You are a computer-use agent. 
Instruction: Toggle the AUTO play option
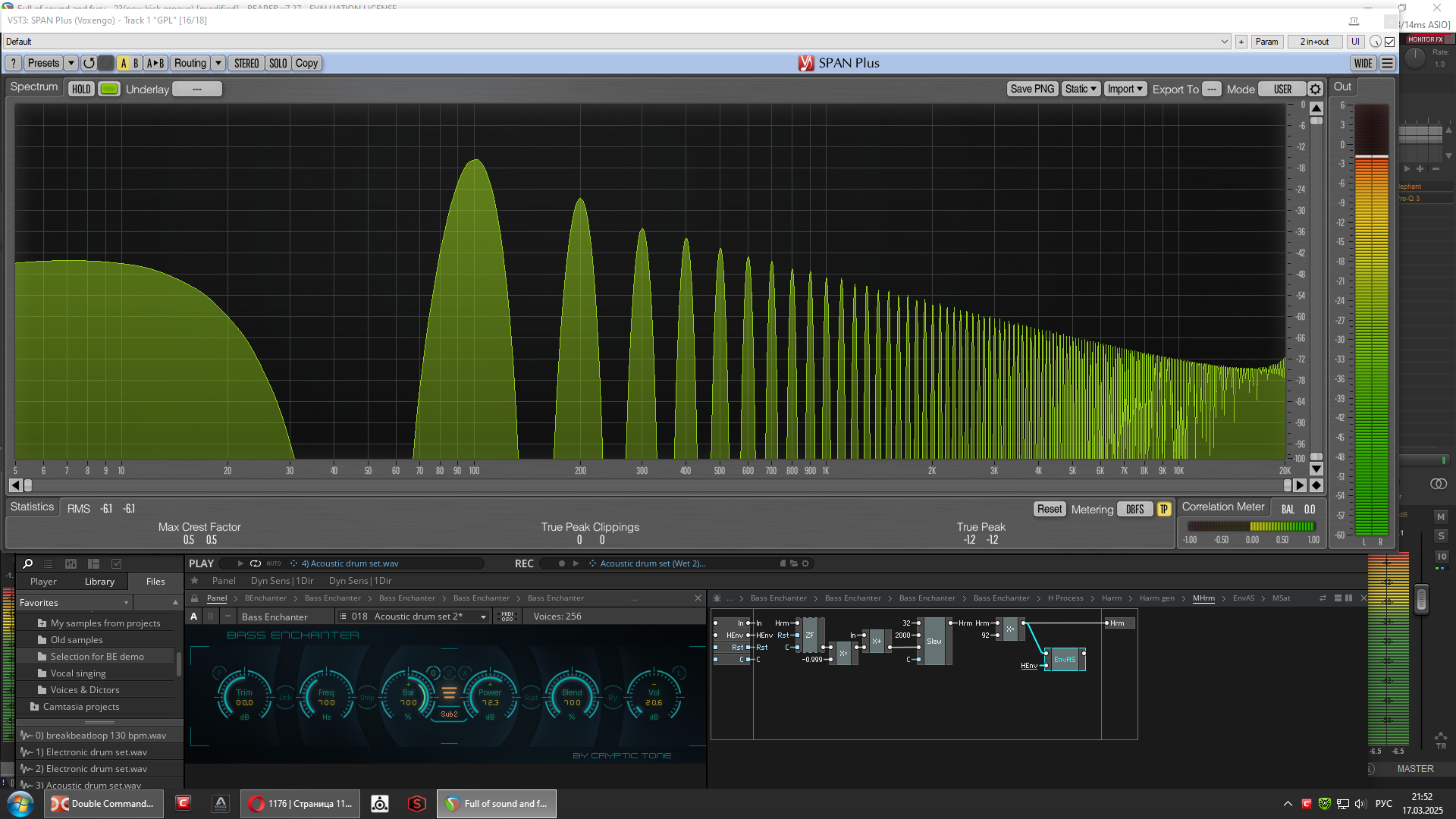tap(274, 563)
